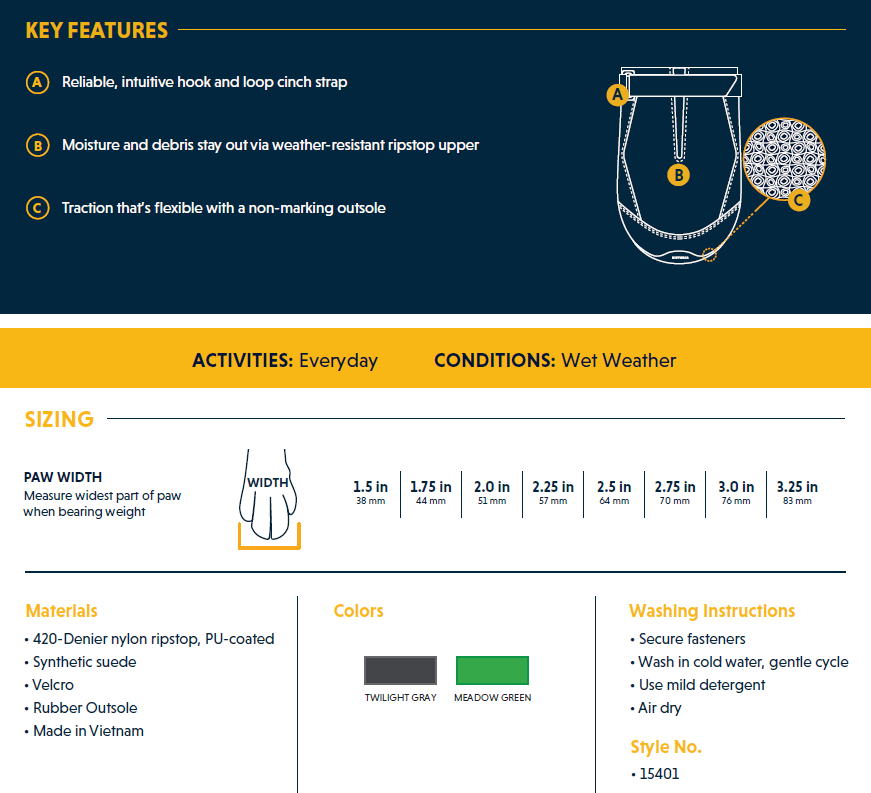The image size is (871, 793).
Task: Click 'CONDITIONS: Wet Weather' text
Action: point(555,360)
